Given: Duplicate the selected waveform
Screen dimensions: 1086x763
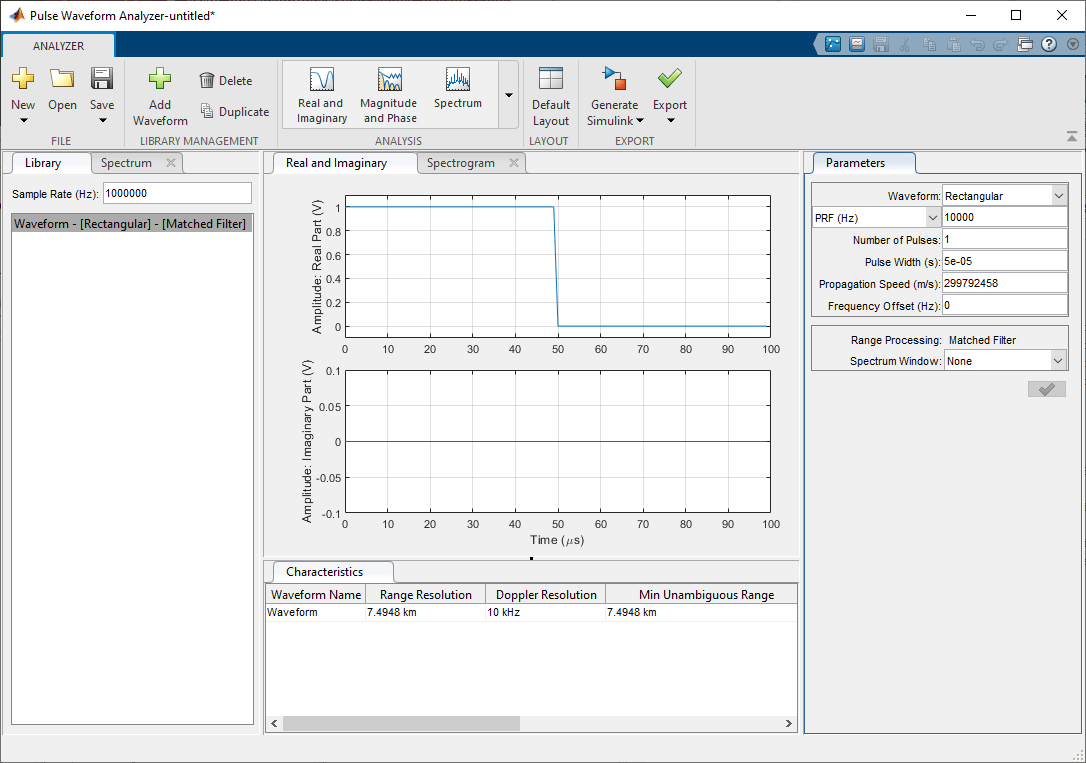Looking at the screenshot, I should point(234,112).
